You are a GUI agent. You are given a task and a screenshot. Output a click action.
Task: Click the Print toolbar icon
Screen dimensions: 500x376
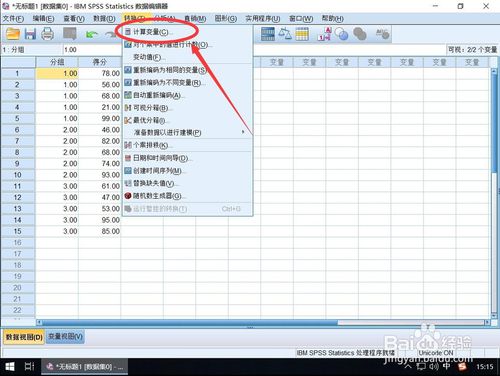click(x=47, y=34)
